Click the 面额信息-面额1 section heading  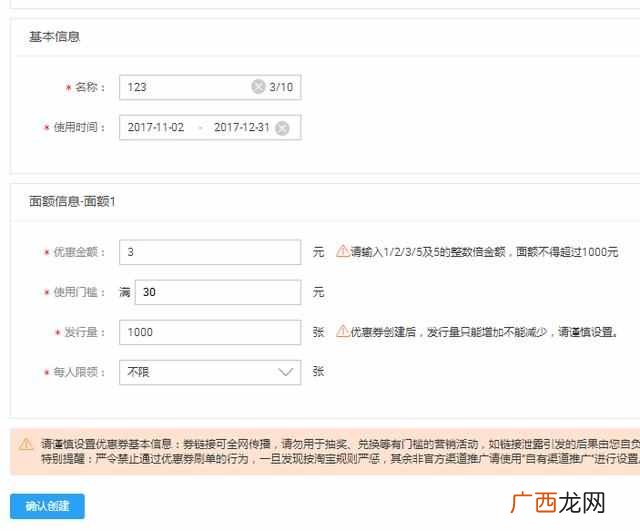(72, 201)
